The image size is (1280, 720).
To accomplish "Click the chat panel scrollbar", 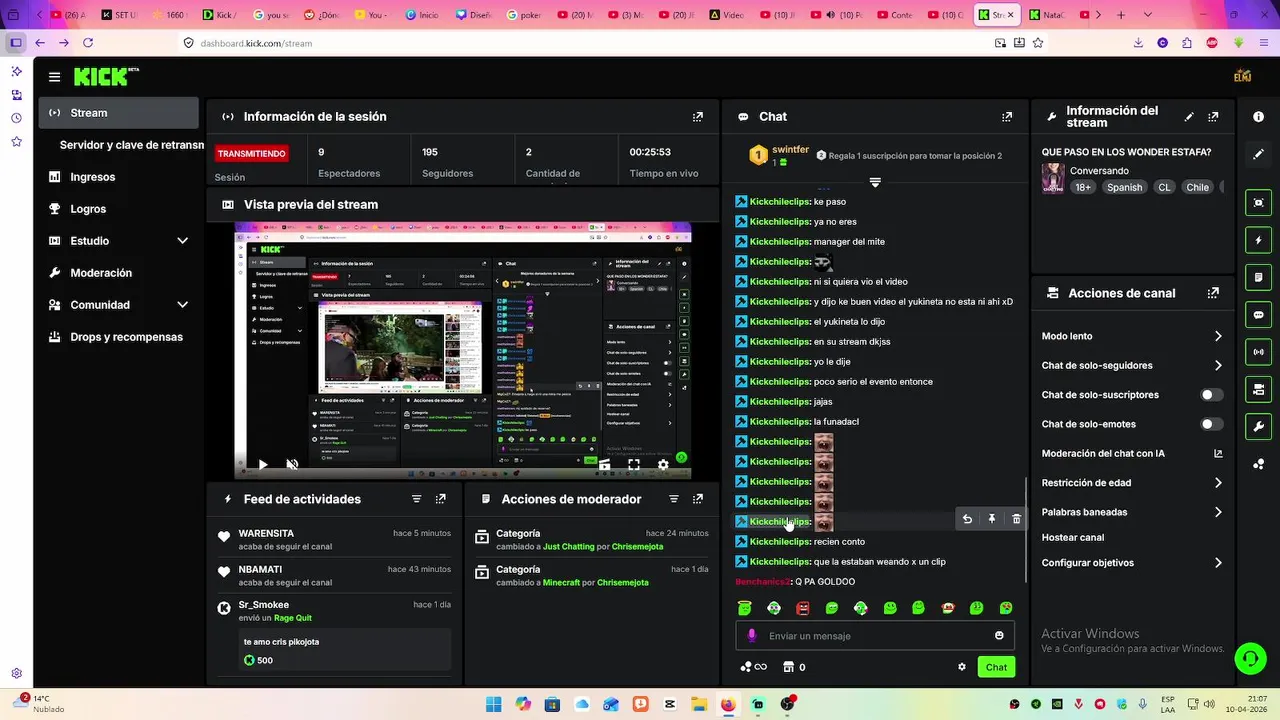I will click(x=1025, y=530).
